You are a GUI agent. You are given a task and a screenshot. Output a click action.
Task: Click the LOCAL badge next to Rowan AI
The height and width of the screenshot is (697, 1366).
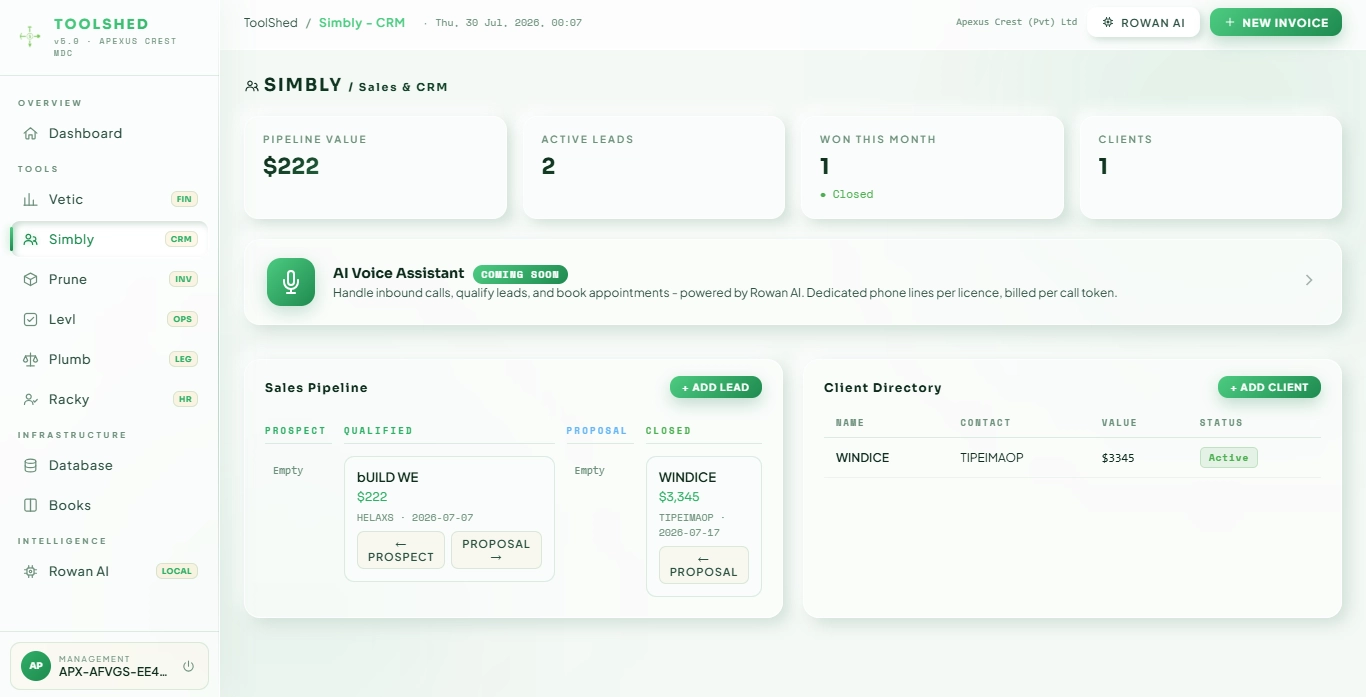coord(177,571)
